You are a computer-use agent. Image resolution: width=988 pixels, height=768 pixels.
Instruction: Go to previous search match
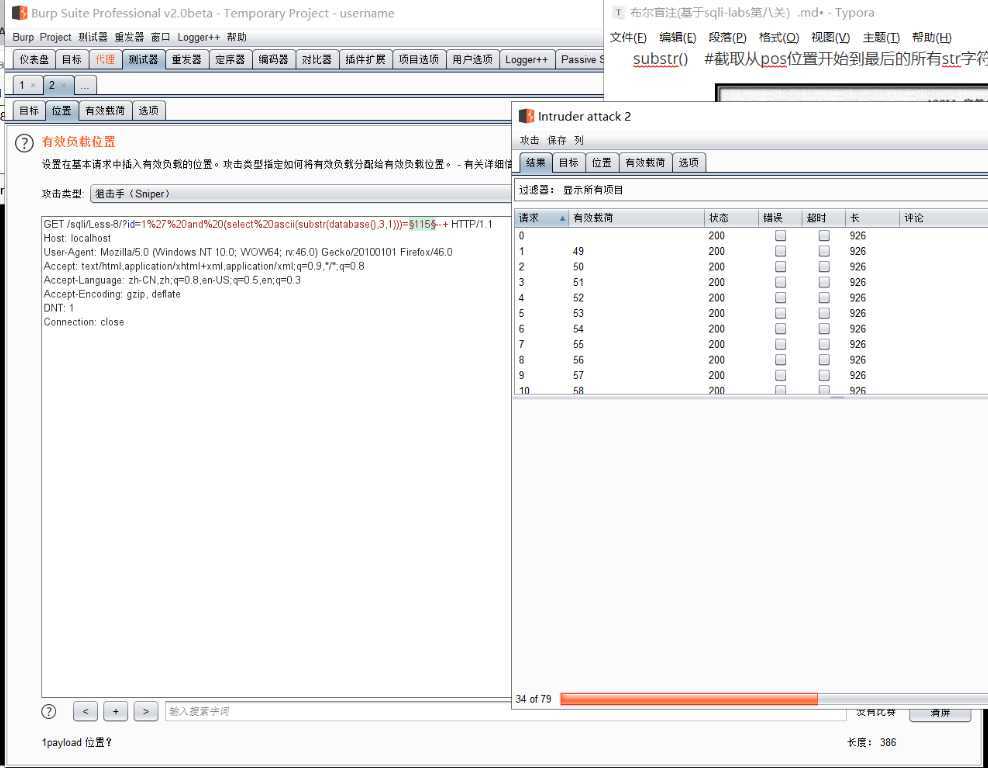point(85,711)
